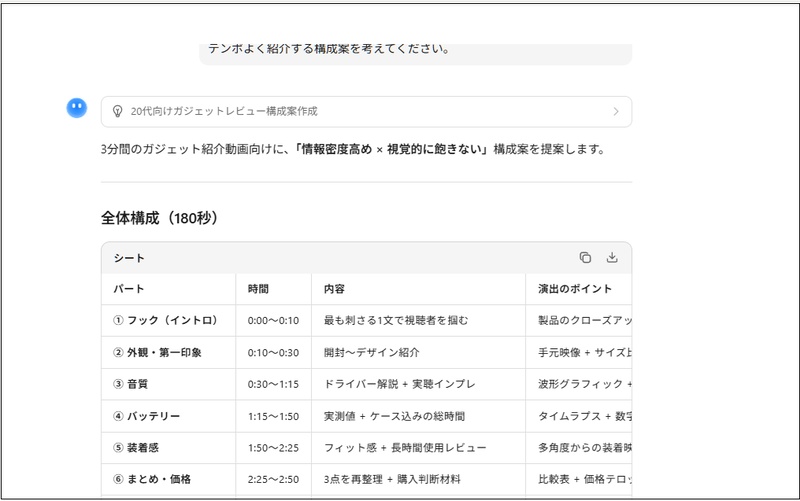Click the 多角度からの装着映 cell
The width and height of the screenshot is (800, 501).
579,448
